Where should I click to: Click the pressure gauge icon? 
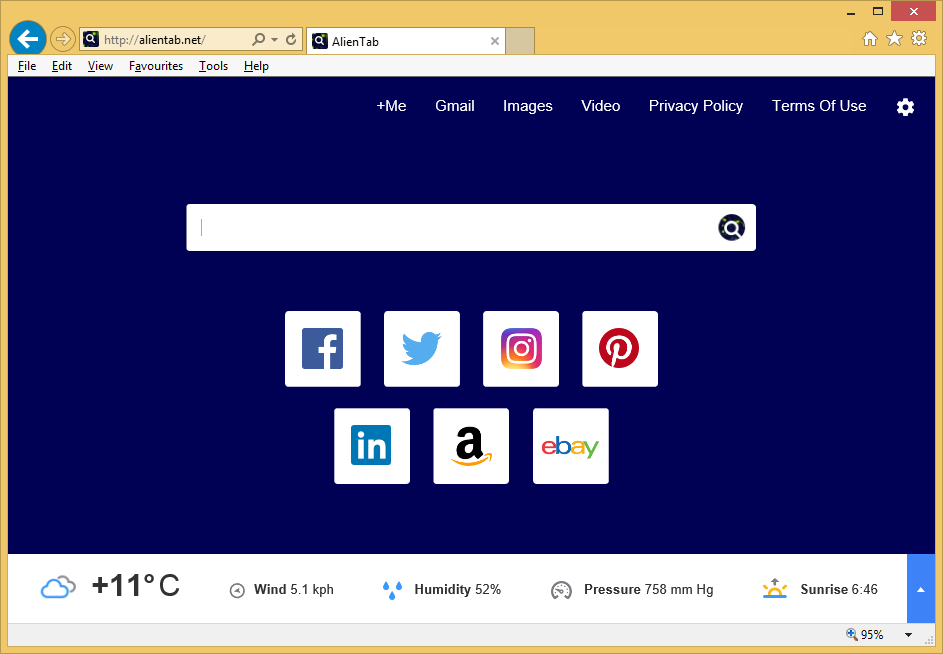click(x=561, y=591)
